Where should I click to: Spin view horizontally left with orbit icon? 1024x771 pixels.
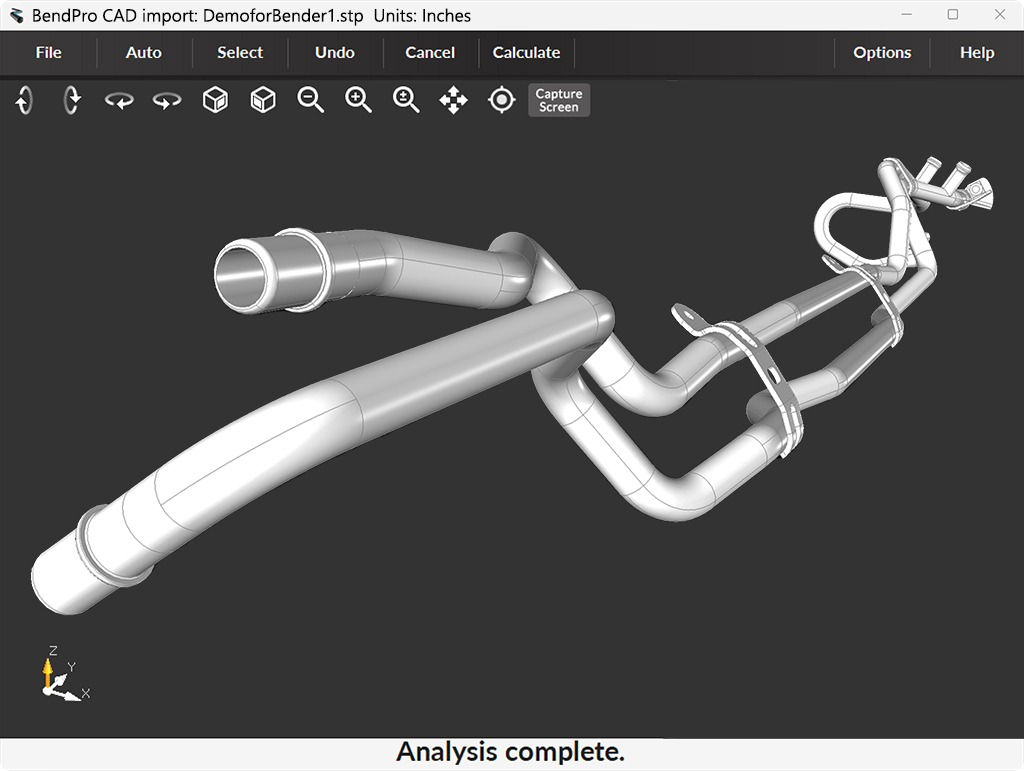[x=120, y=100]
